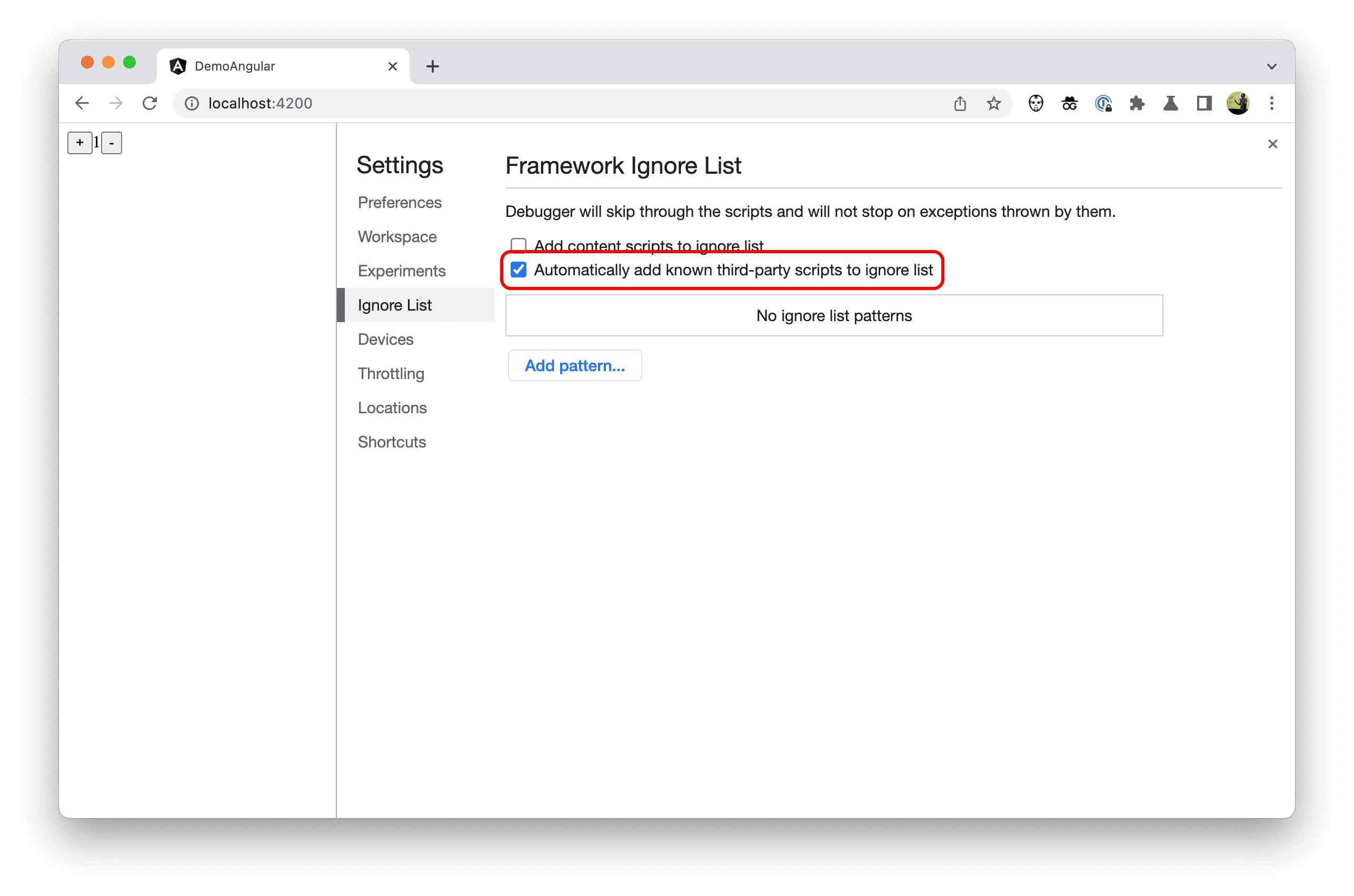Click the AdBlock or shield icon in toolbar

[x=1037, y=103]
